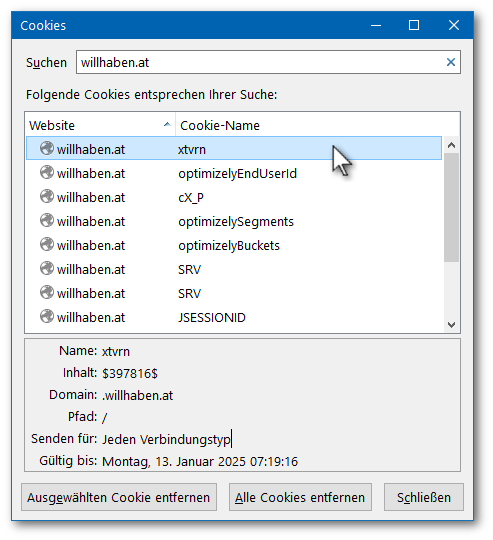
Task: Select the JSESSIONID cookie entry
Action: pyautogui.click(x=234, y=317)
